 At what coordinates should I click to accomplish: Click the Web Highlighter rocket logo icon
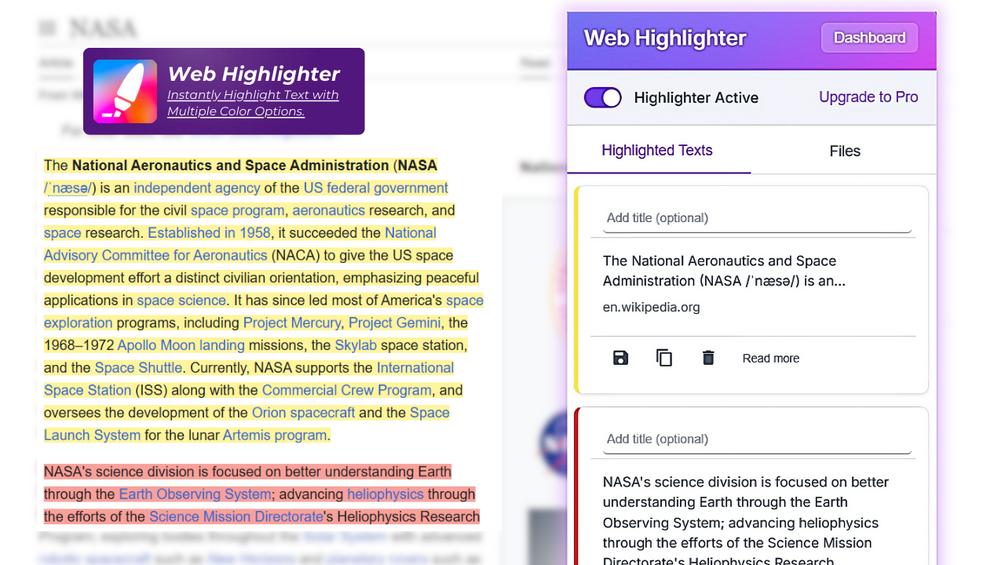pyautogui.click(x=125, y=91)
